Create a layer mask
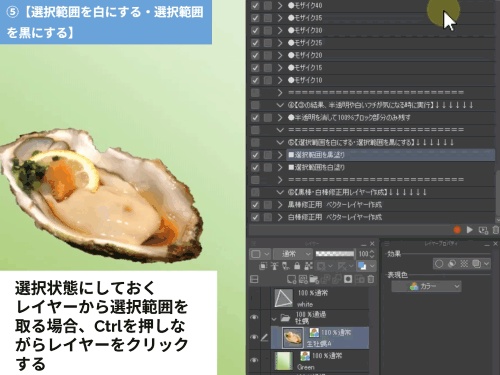The image size is (500, 375). (x=348, y=279)
